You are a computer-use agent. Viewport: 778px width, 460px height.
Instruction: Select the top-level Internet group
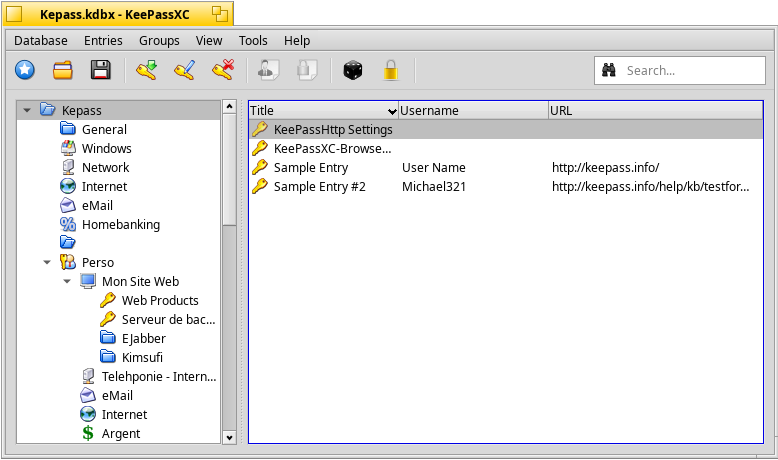[104, 187]
